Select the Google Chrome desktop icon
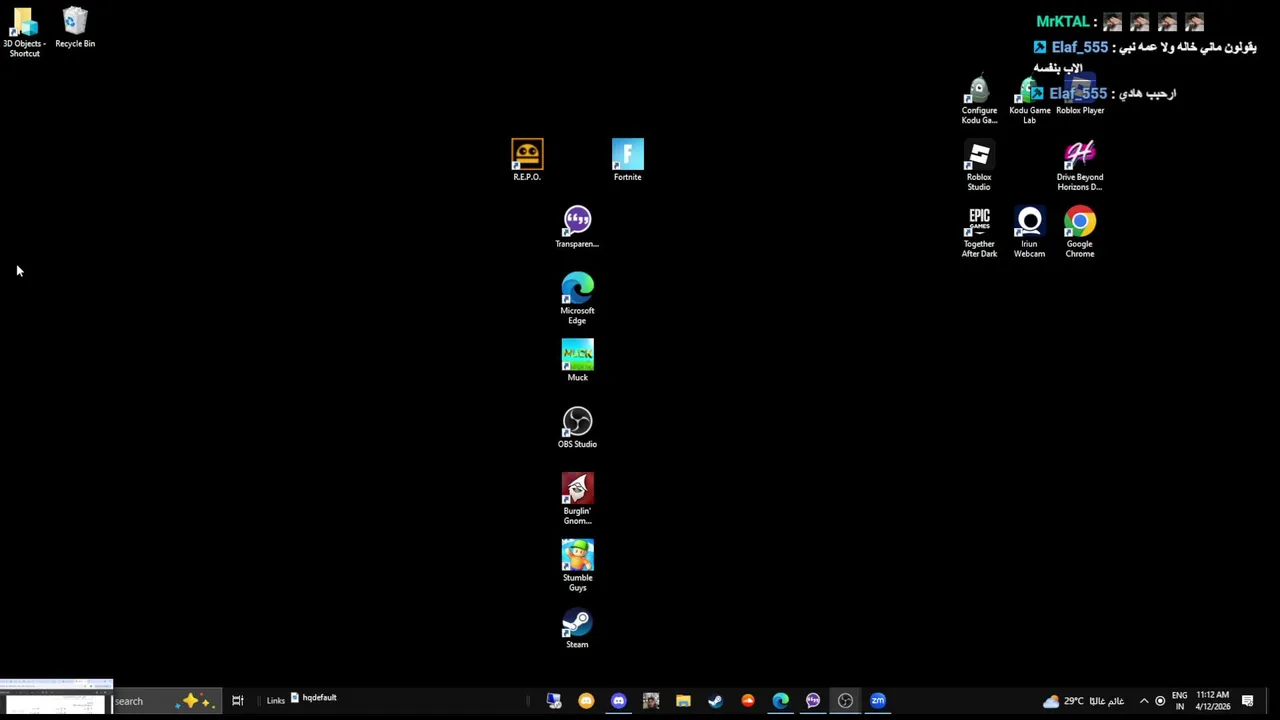Viewport: 1280px width, 720px height. [x=1080, y=233]
